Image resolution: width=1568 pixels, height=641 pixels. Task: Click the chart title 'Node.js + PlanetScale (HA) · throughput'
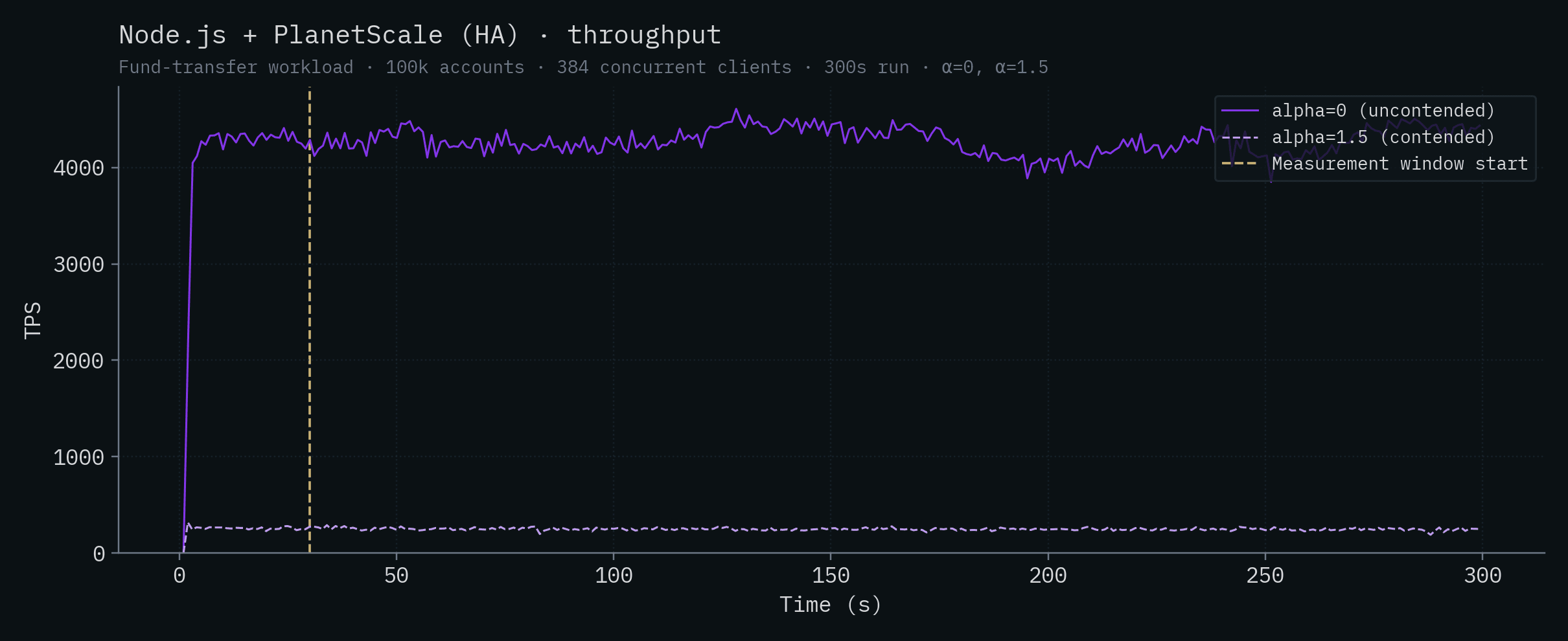(420, 36)
